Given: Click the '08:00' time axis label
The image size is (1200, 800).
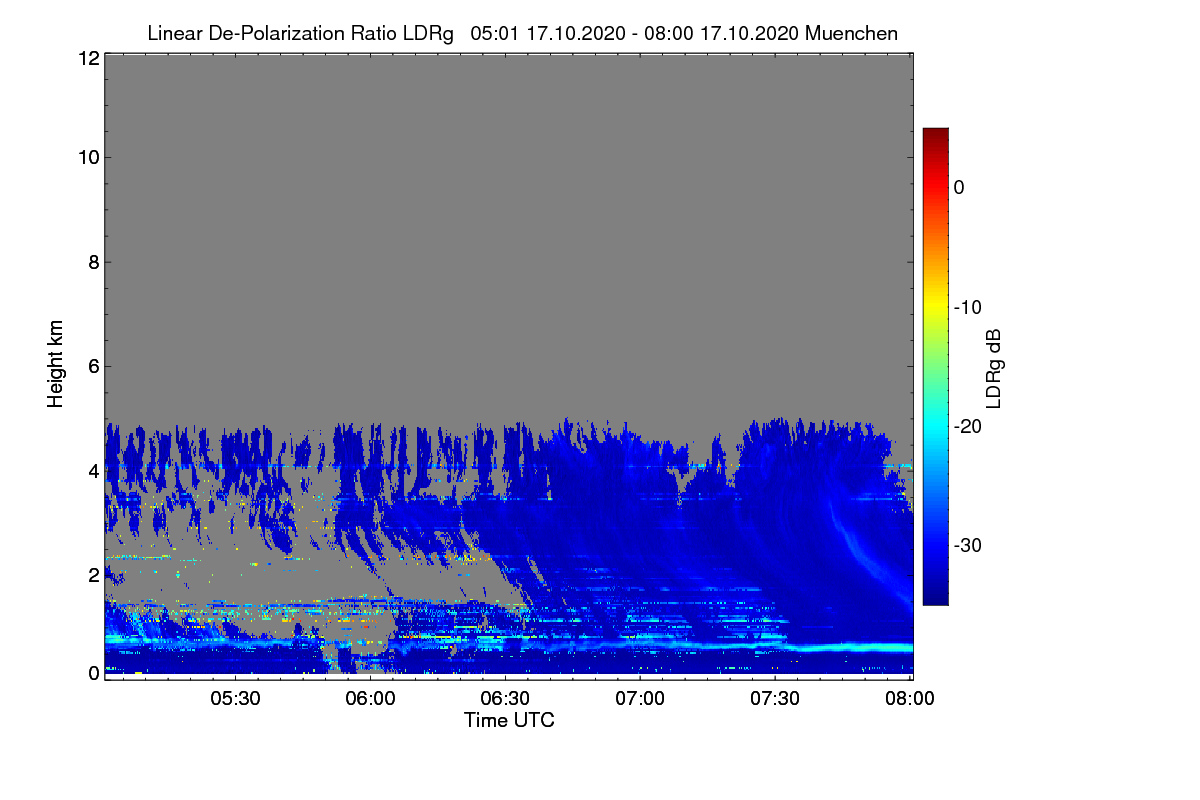Looking at the screenshot, I should [x=910, y=699].
